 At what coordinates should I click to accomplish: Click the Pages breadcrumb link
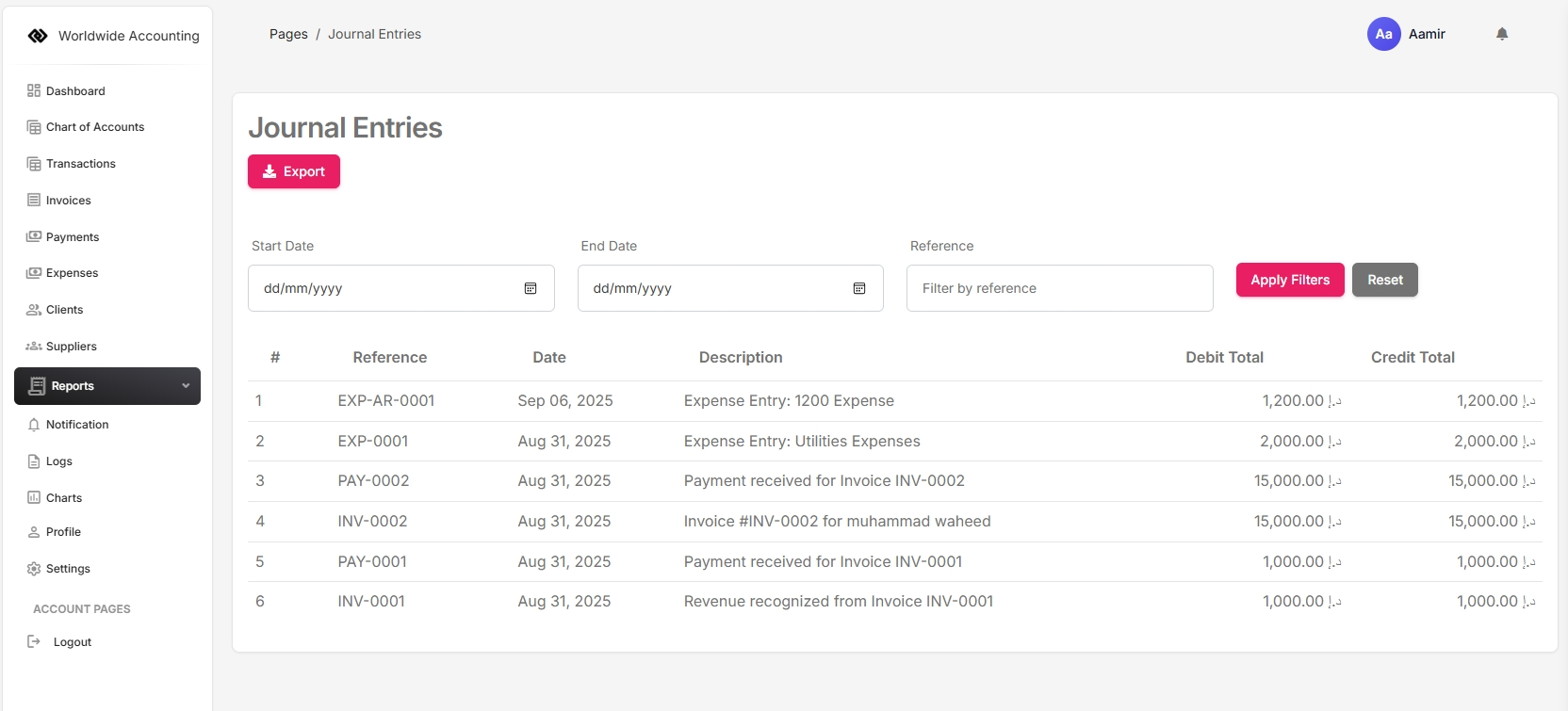click(x=288, y=34)
